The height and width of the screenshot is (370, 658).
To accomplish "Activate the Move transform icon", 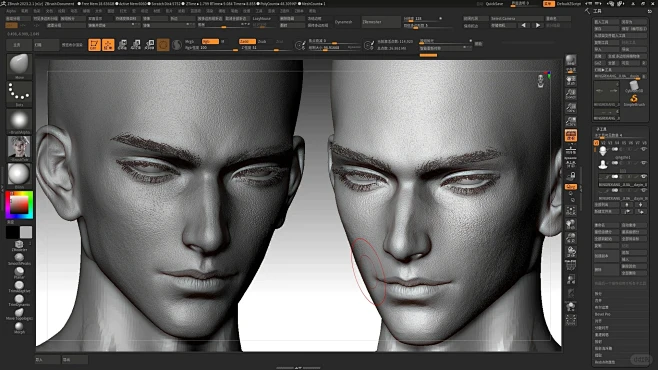I will point(122,45).
